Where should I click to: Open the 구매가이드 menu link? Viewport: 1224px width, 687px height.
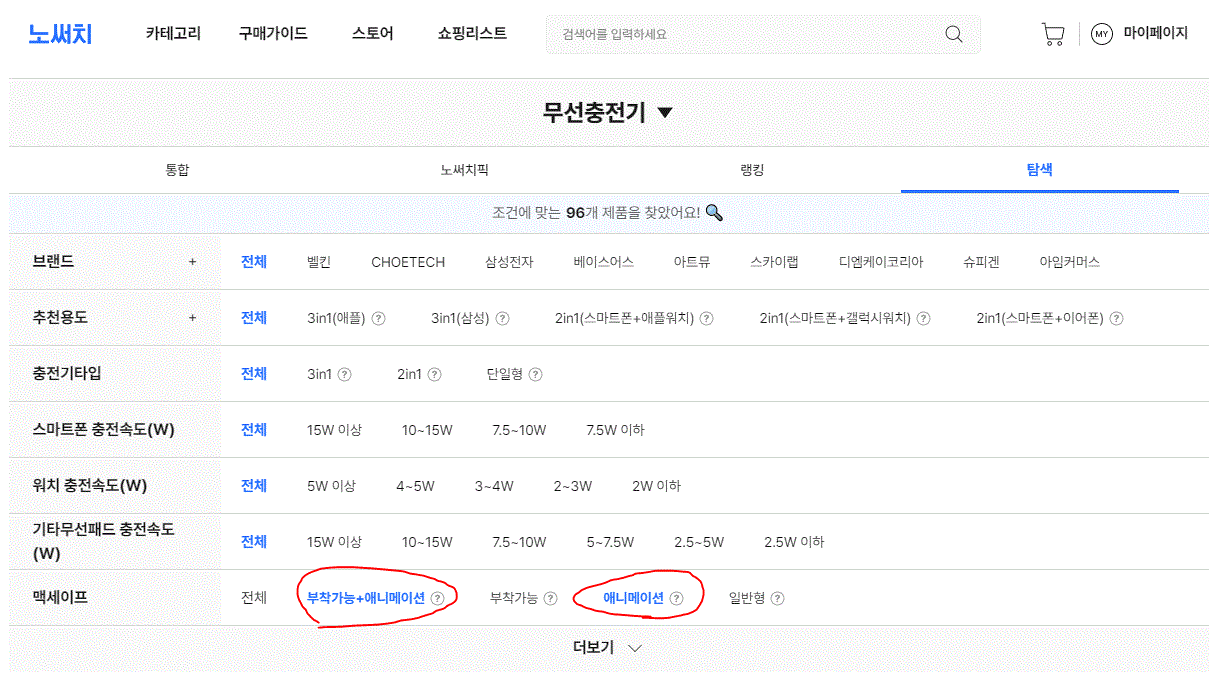[273, 33]
